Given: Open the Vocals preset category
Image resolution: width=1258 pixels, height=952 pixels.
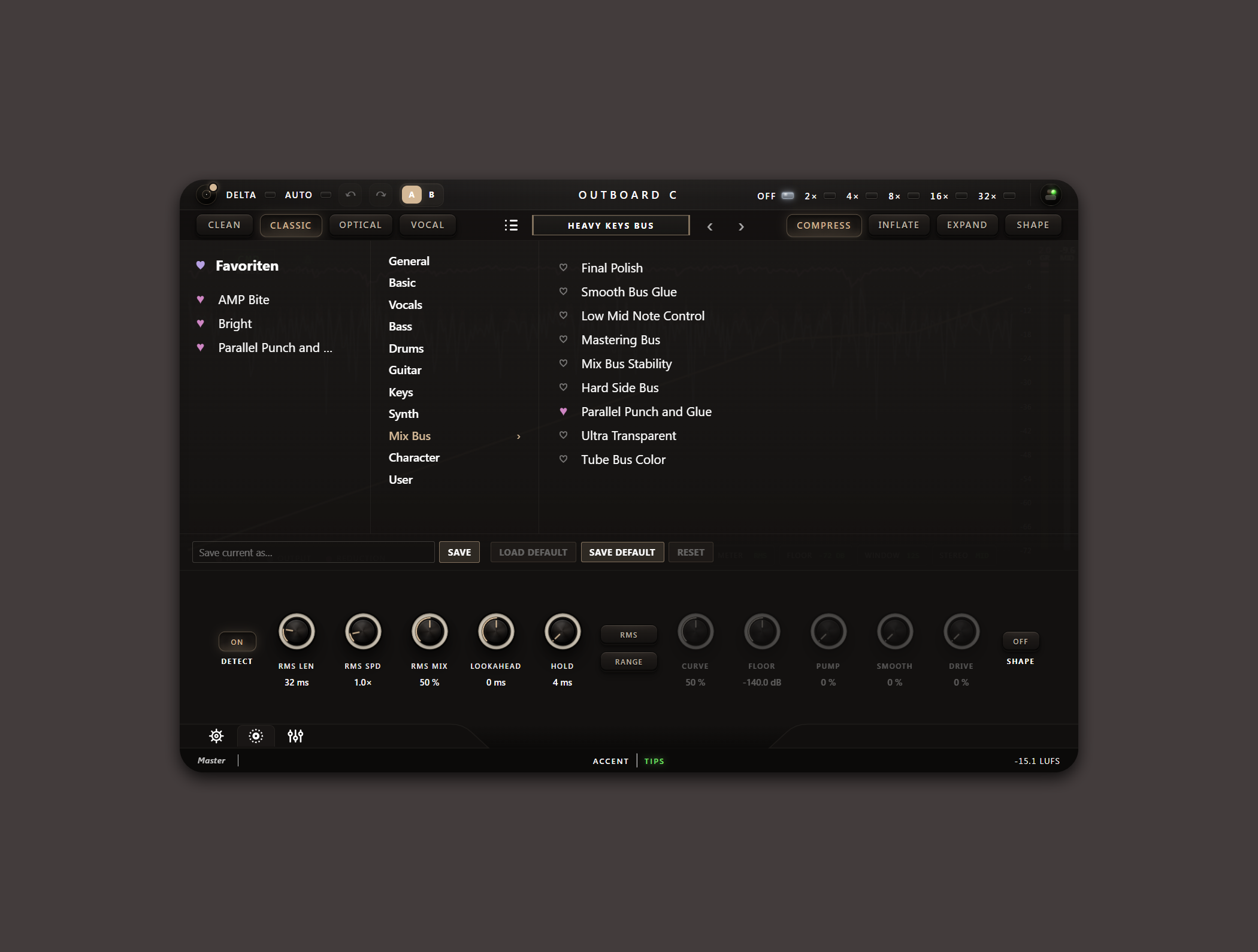Looking at the screenshot, I should 406,305.
